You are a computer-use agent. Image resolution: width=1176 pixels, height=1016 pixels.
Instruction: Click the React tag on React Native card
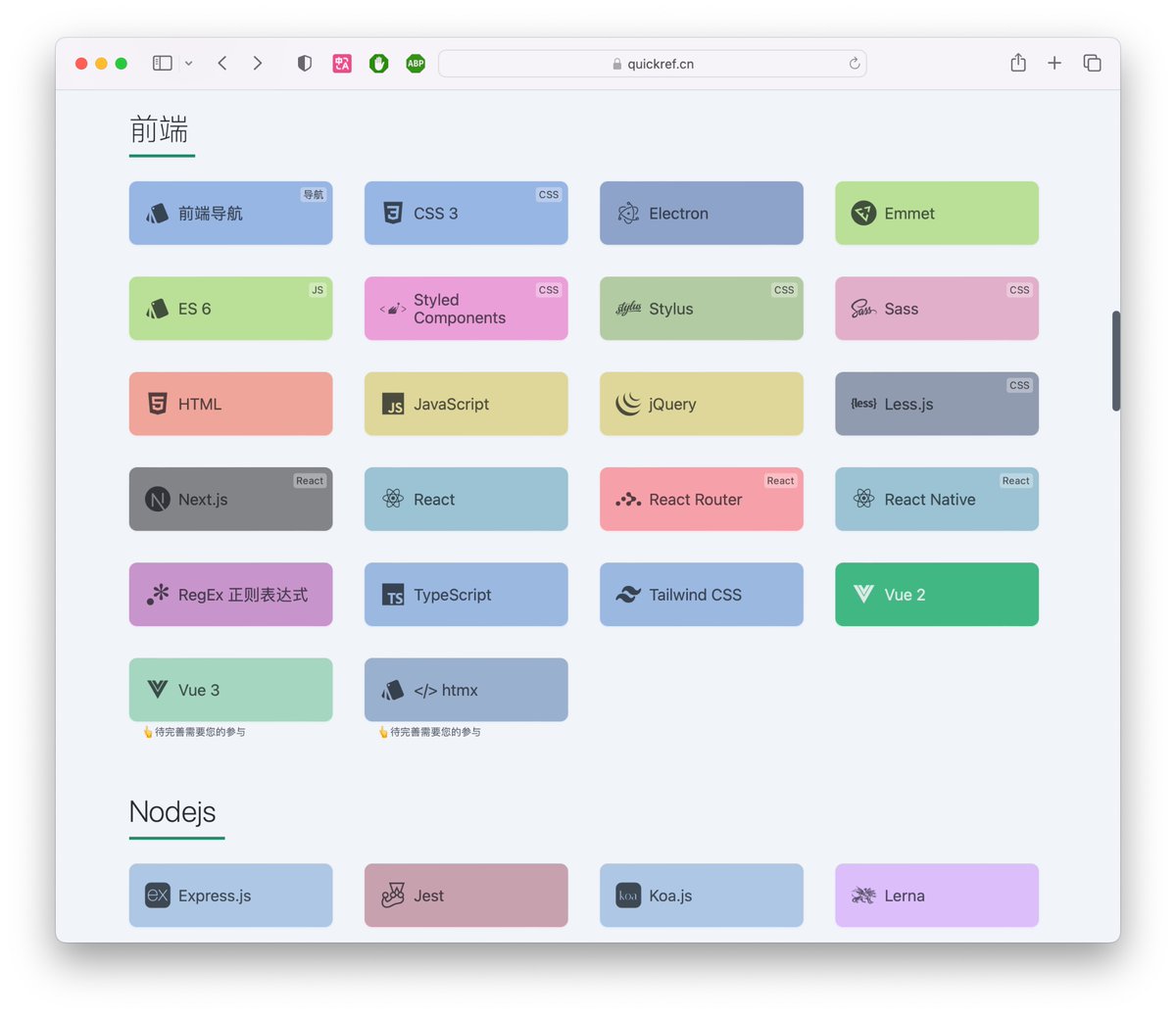pyautogui.click(x=1016, y=481)
